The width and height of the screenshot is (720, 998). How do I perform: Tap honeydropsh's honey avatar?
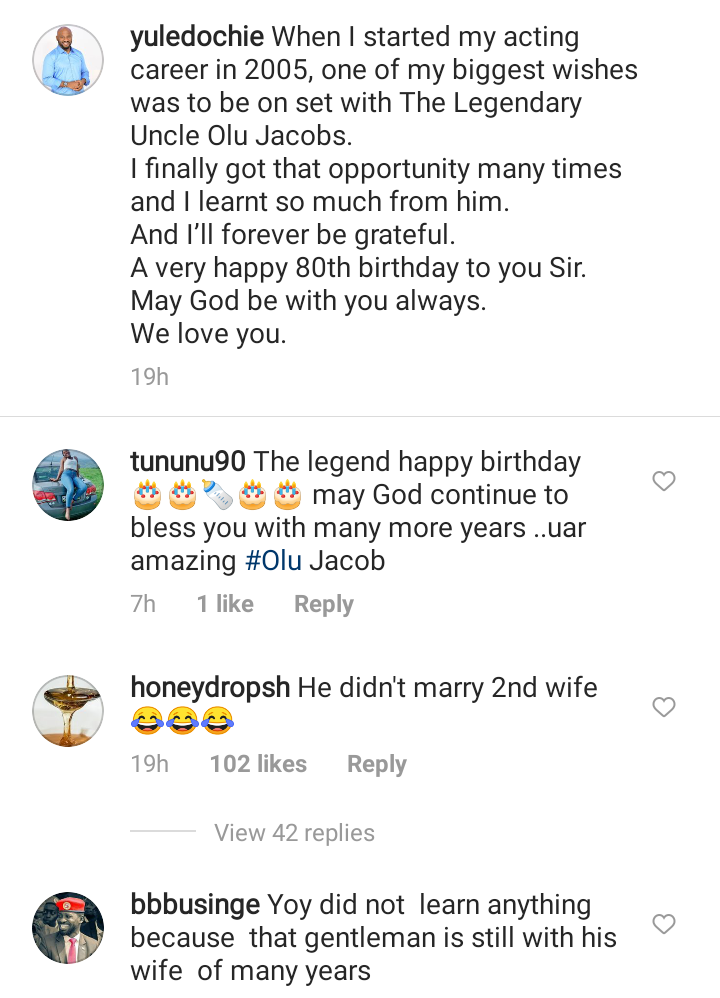pos(68,711)
